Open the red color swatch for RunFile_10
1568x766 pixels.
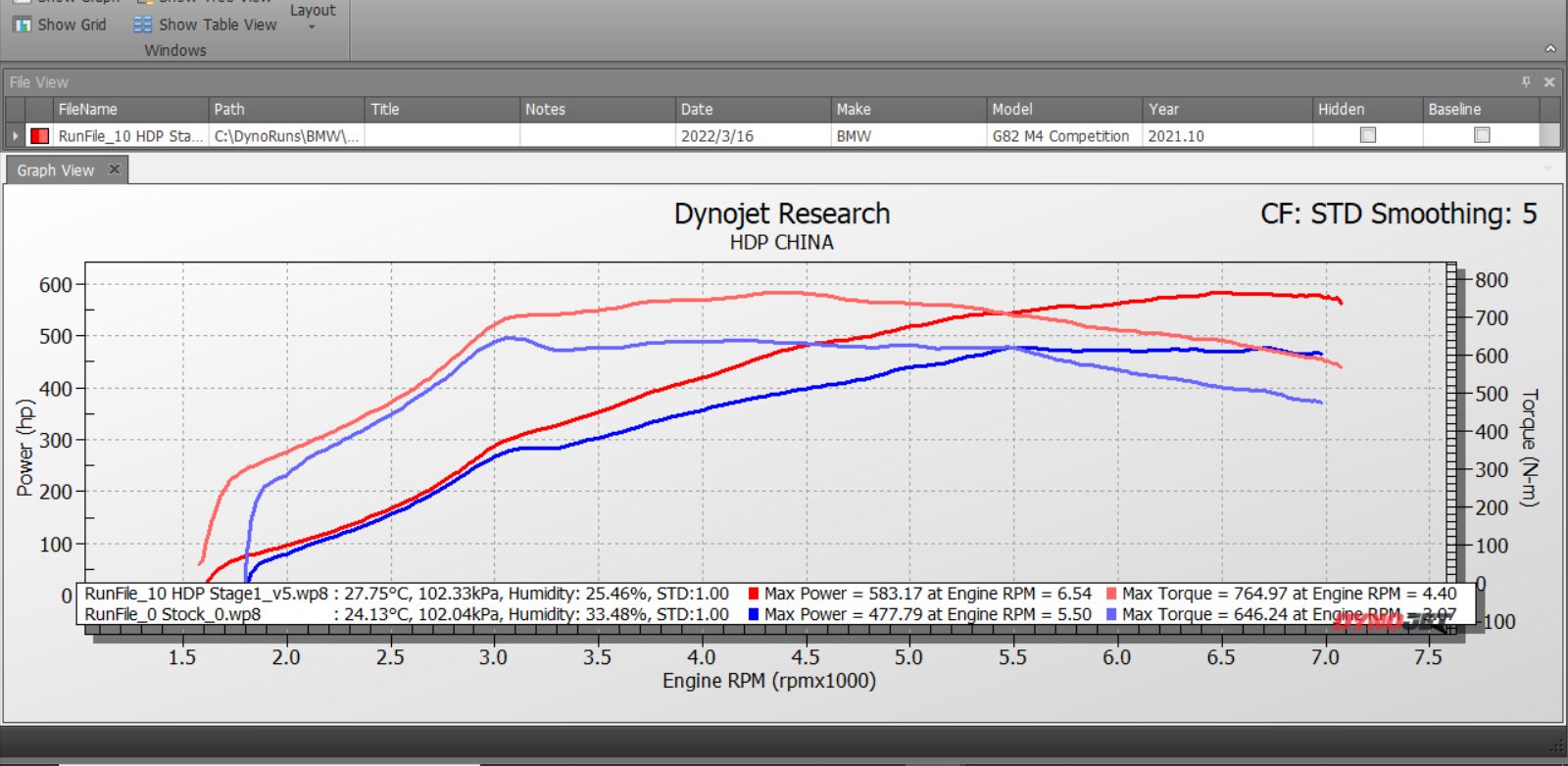[39, 136]
